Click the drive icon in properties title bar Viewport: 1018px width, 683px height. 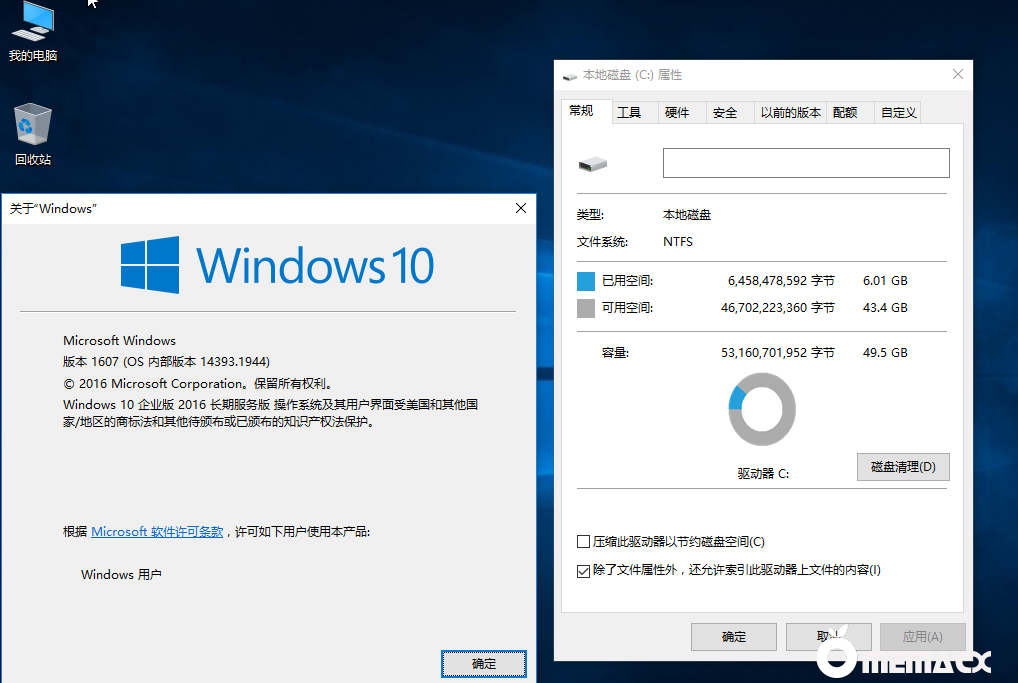click(570, 75)
